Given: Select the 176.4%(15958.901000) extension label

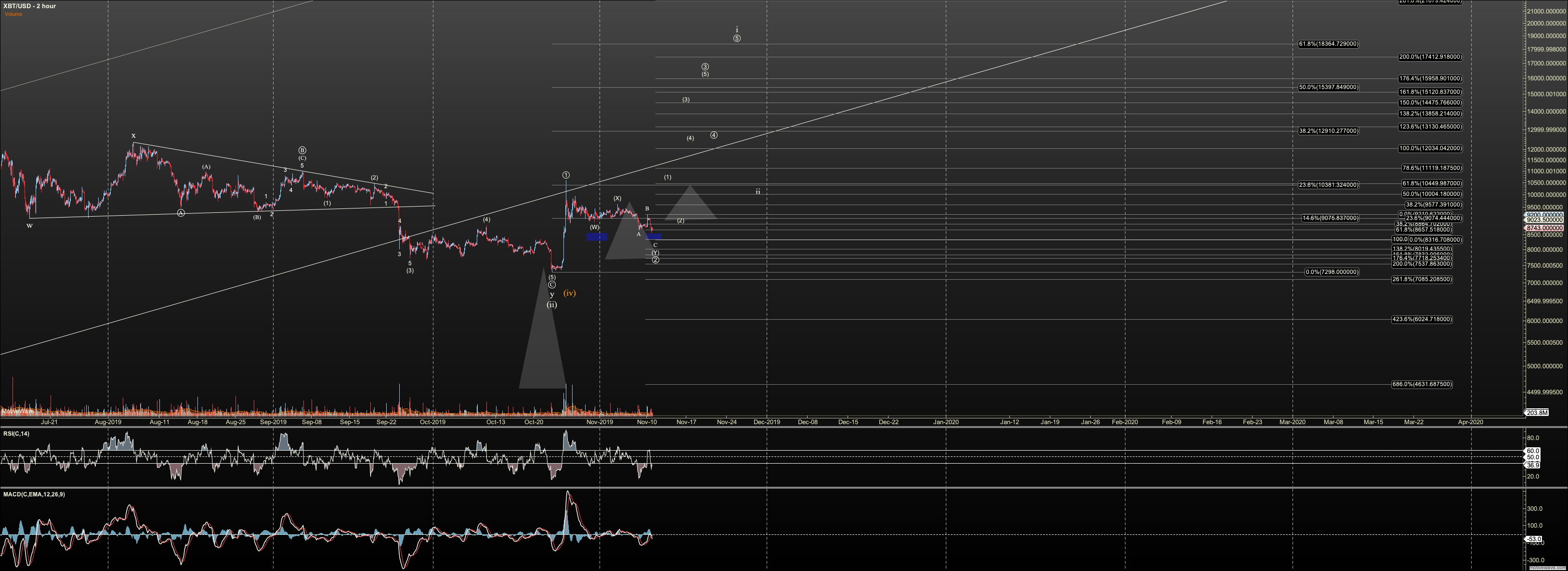Looking at the screenshot, I should (x=1430, y=78).
